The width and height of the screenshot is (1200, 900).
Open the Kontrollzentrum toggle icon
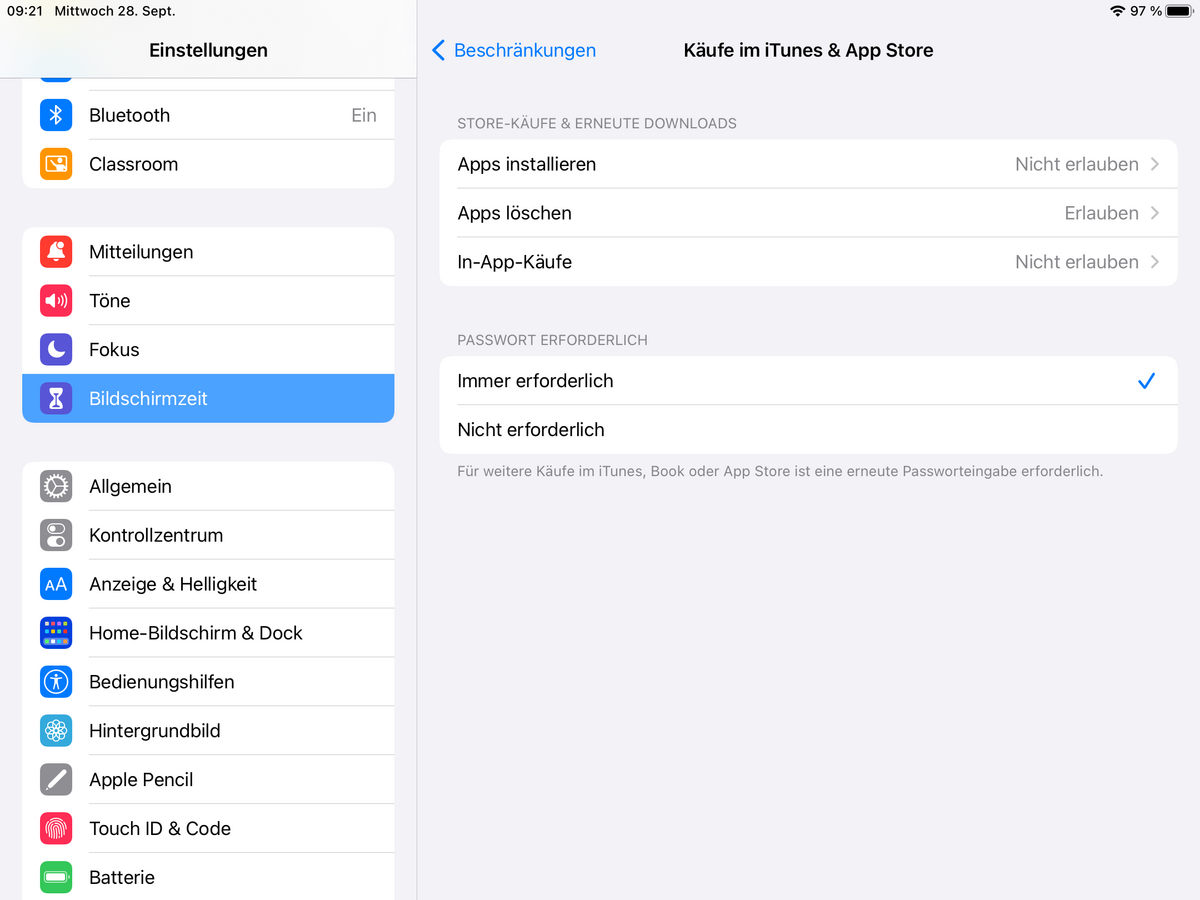(x=56, y=535)
